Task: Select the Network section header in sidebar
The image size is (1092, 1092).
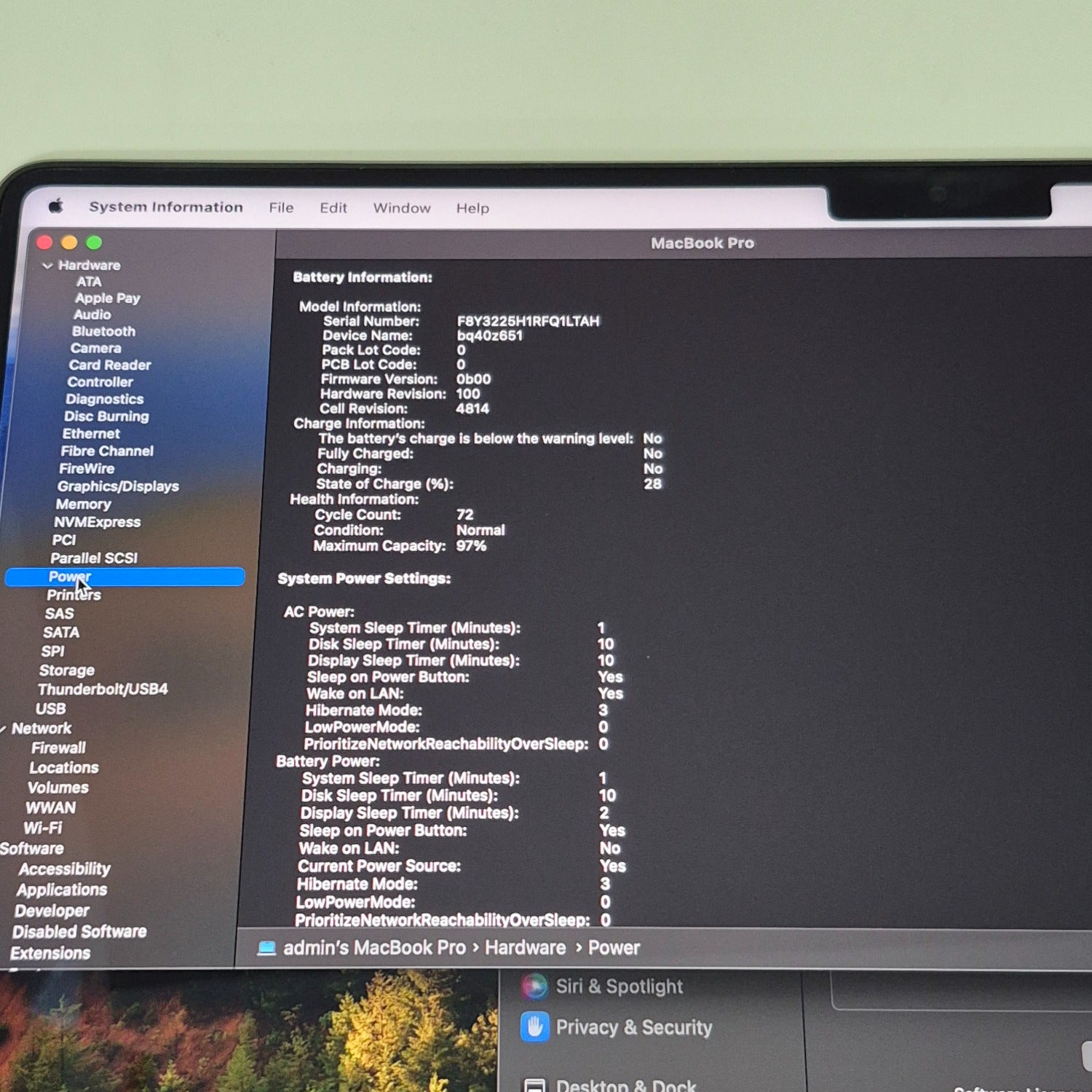Action: pos(41,729)
